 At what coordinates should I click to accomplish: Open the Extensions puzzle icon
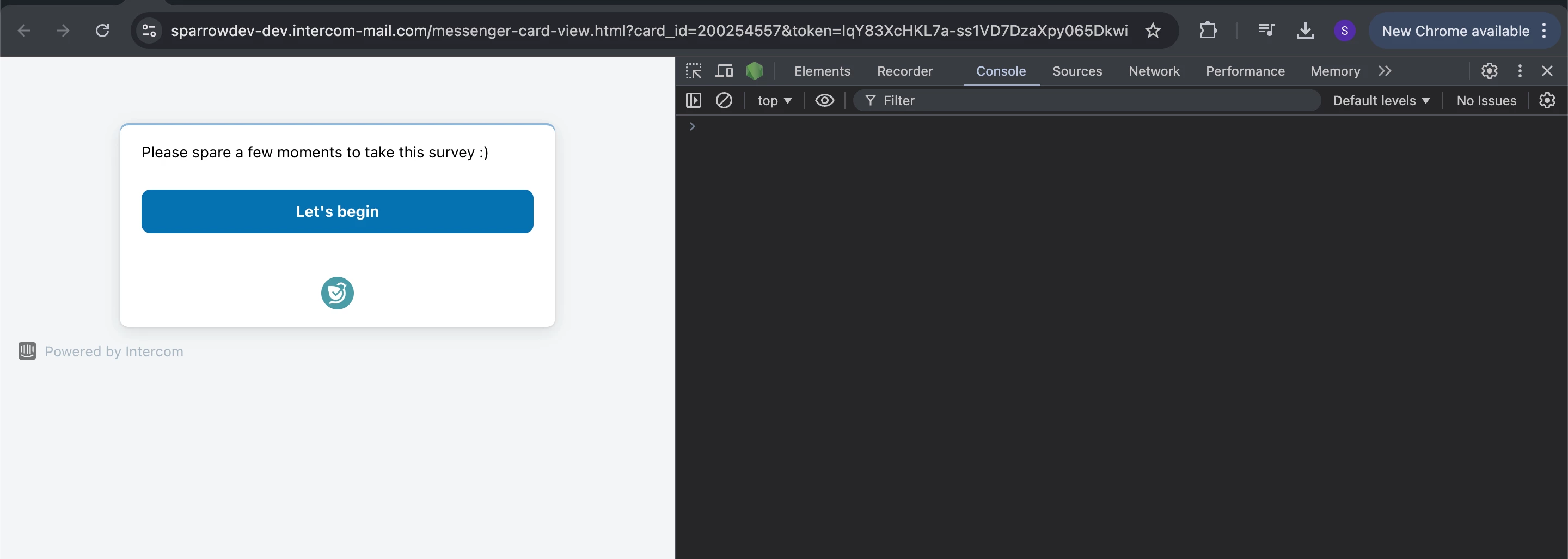(1208, 31)
